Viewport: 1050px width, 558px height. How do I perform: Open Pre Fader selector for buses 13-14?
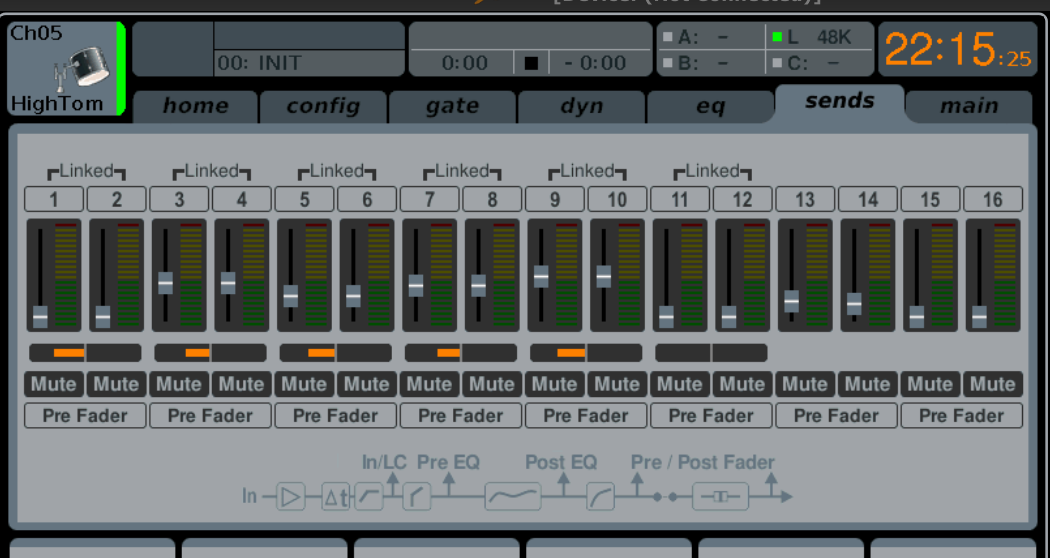tap(836, 416)
